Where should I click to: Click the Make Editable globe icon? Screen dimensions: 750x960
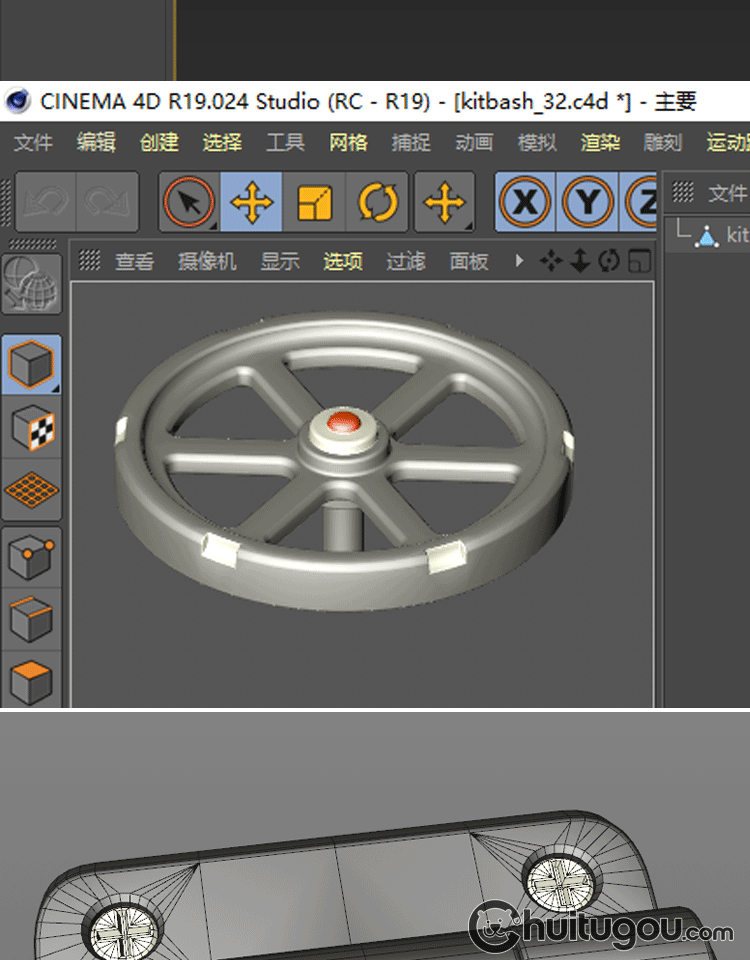(31, 284)
